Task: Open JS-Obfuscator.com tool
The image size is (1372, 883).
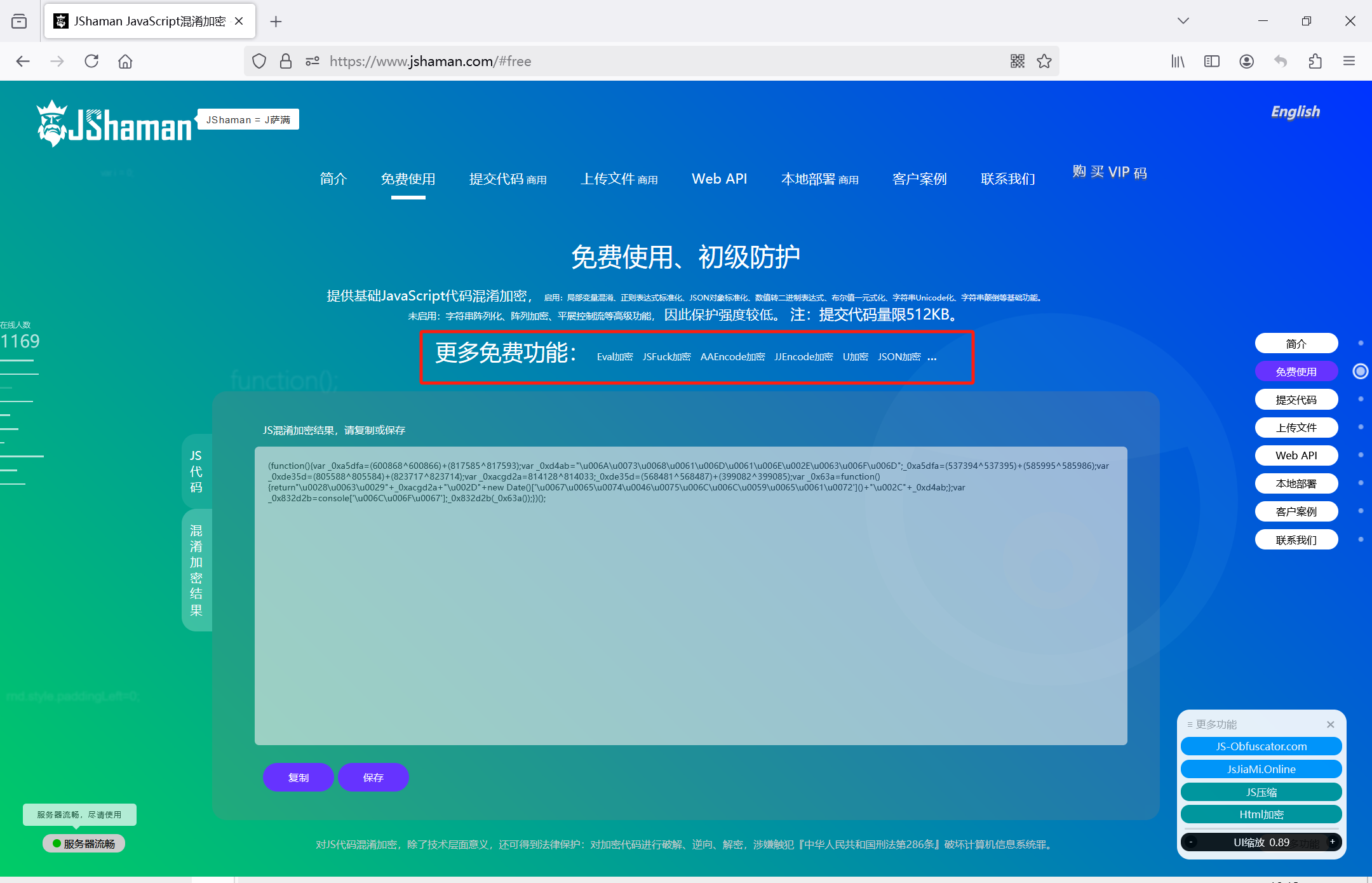Action: click(1262, 747)
